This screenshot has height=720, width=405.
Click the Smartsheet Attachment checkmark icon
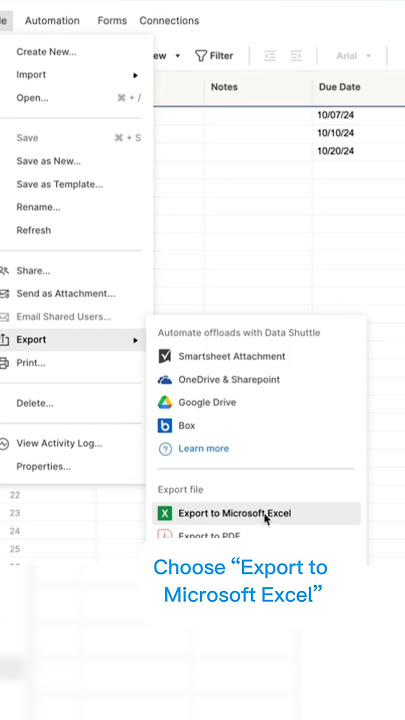[164, 356]
